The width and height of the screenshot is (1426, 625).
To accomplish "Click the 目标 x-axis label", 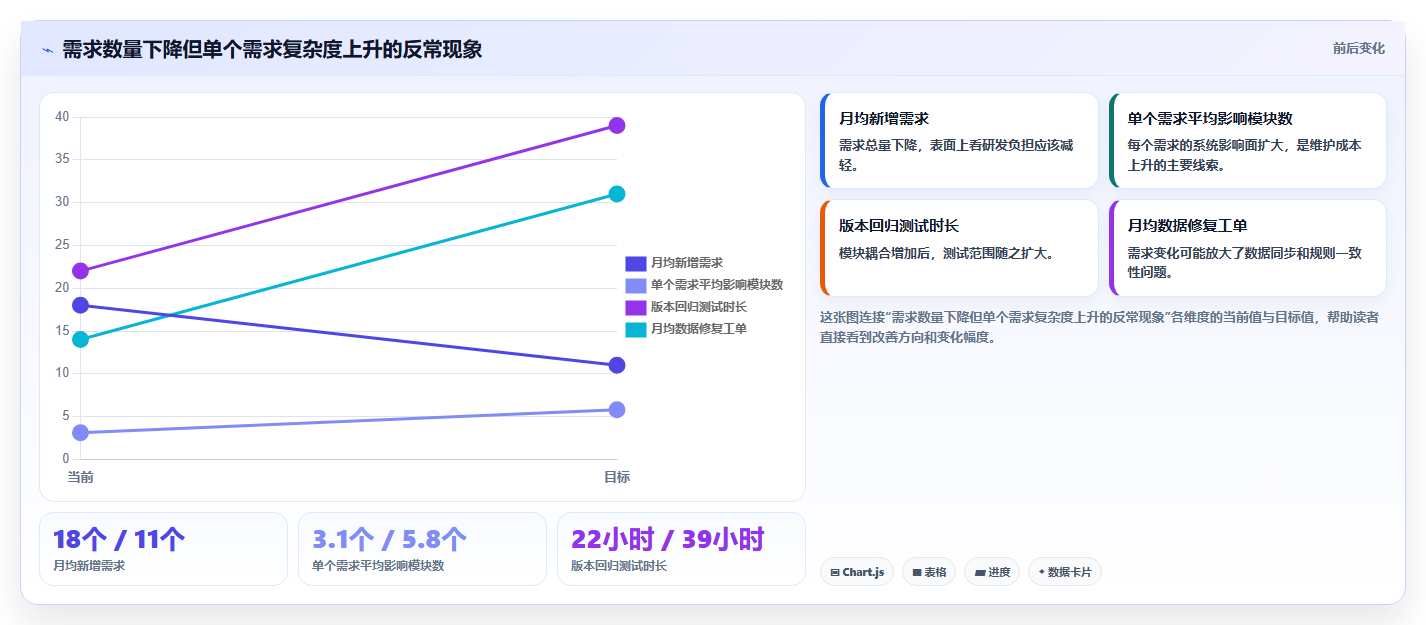I will (617, 477).
